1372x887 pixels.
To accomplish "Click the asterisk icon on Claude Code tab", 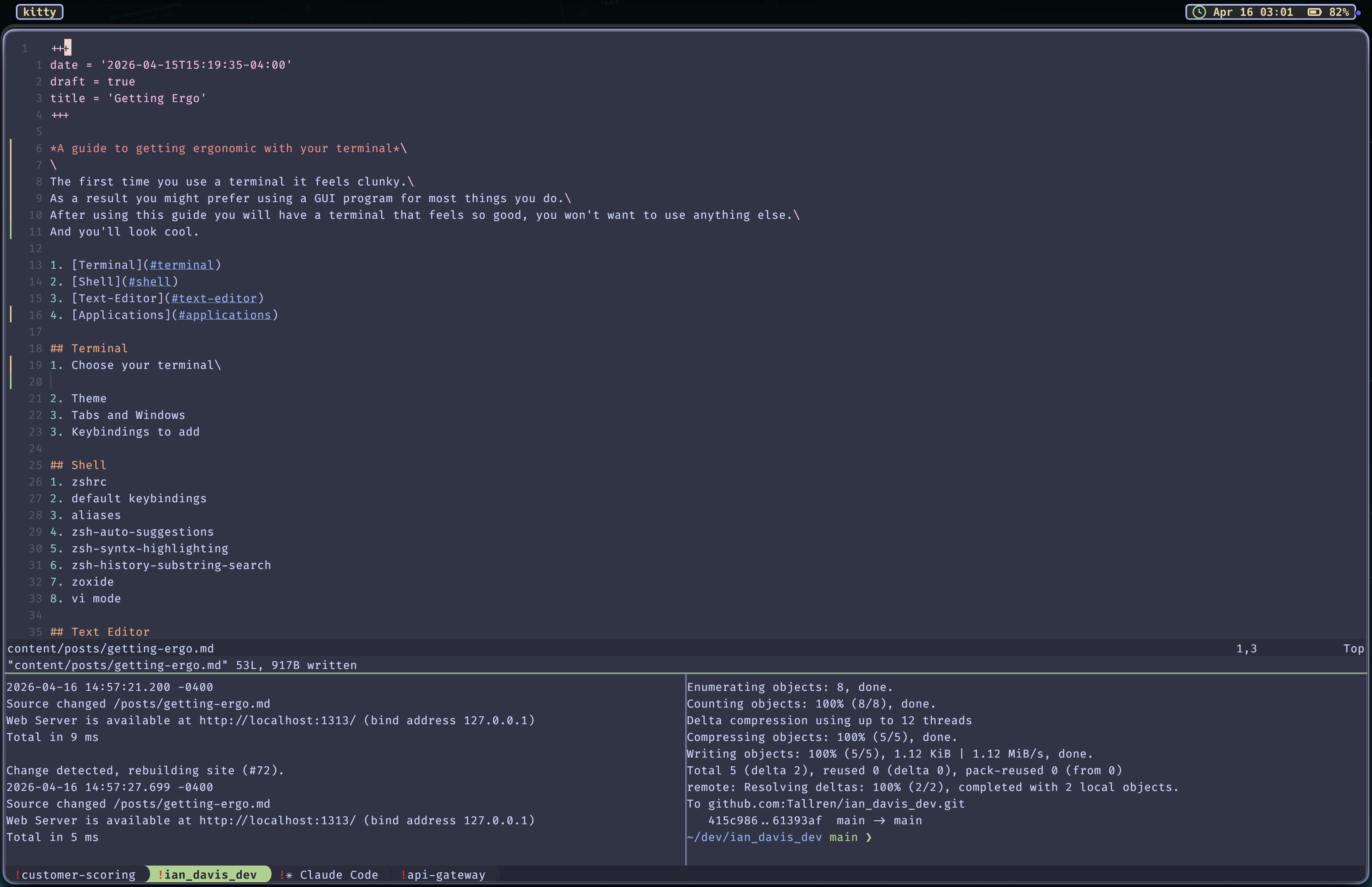I will pos(289,875).
